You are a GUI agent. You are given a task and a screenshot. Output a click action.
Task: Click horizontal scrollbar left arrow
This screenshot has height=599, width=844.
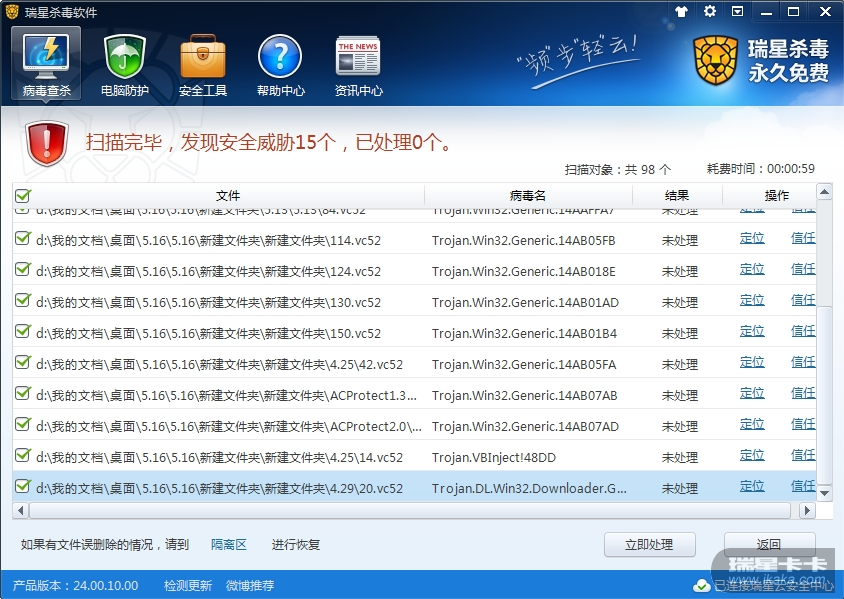20,510
